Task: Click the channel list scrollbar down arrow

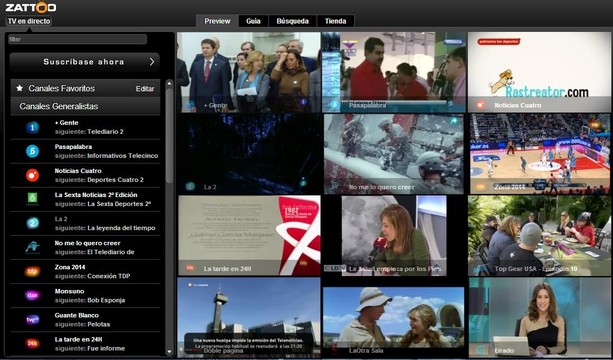Action: coord(169,352)
